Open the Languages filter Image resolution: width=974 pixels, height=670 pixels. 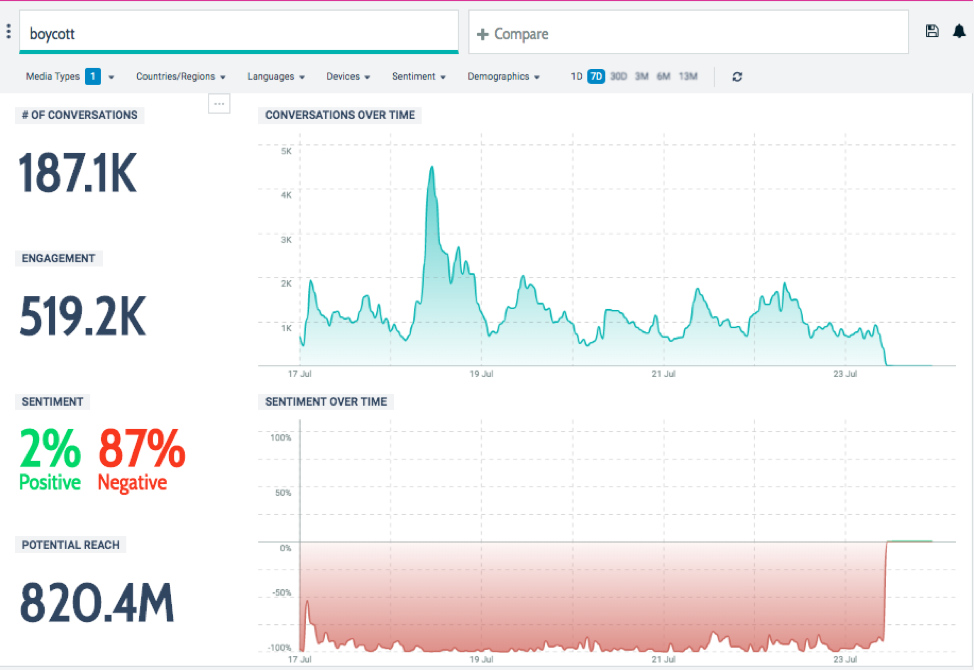click(276, 76)
